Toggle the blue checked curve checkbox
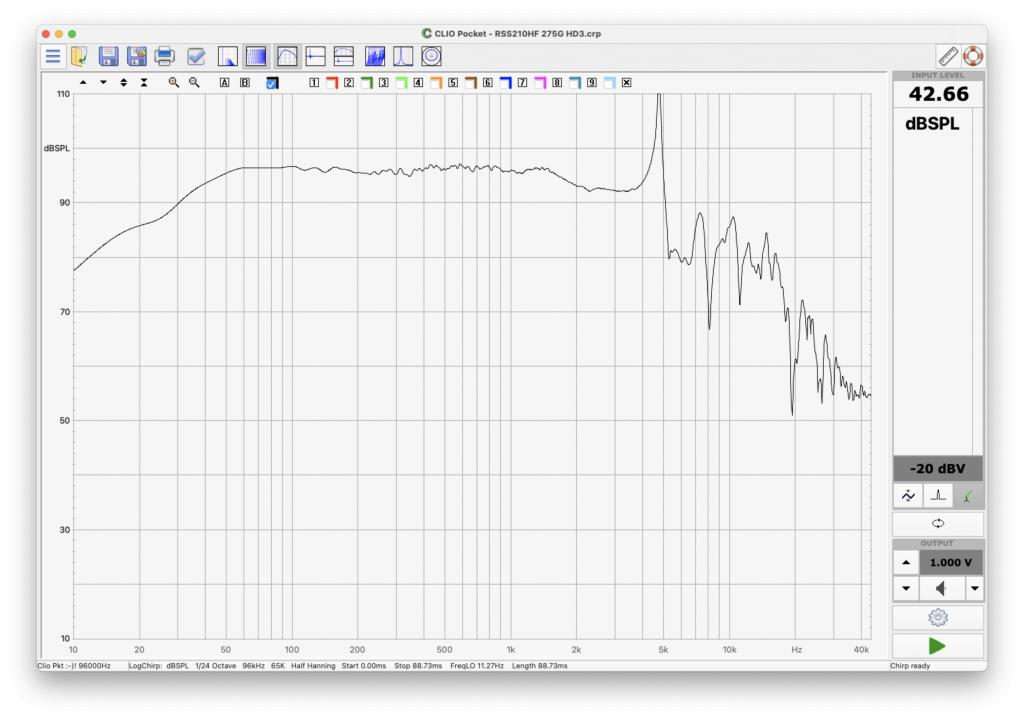The image size is (1024, 720). tap(272, 83)
